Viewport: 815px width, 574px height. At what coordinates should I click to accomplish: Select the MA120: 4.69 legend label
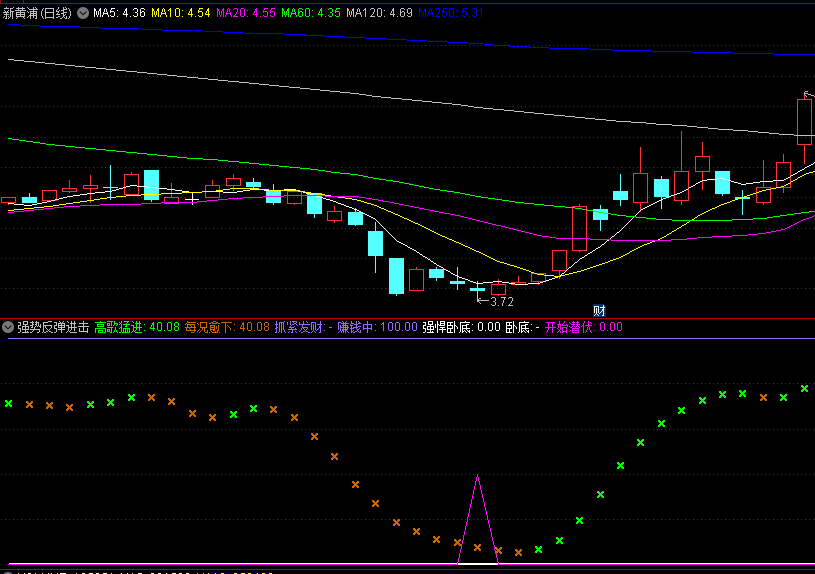(x=379, y=13)
